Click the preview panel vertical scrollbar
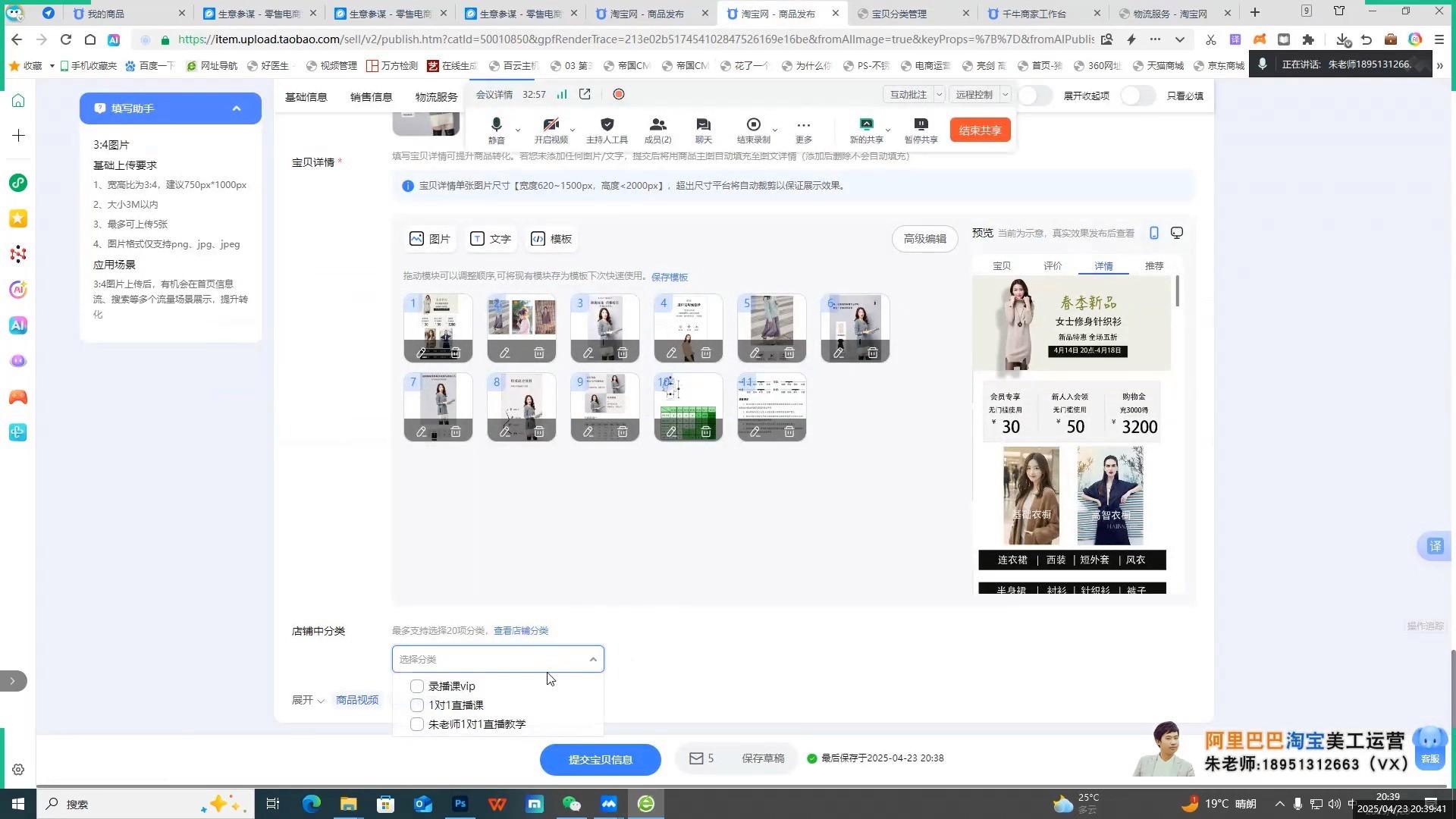The height and width of the screenshot is (819, 1456). [x=1177, y=292]
